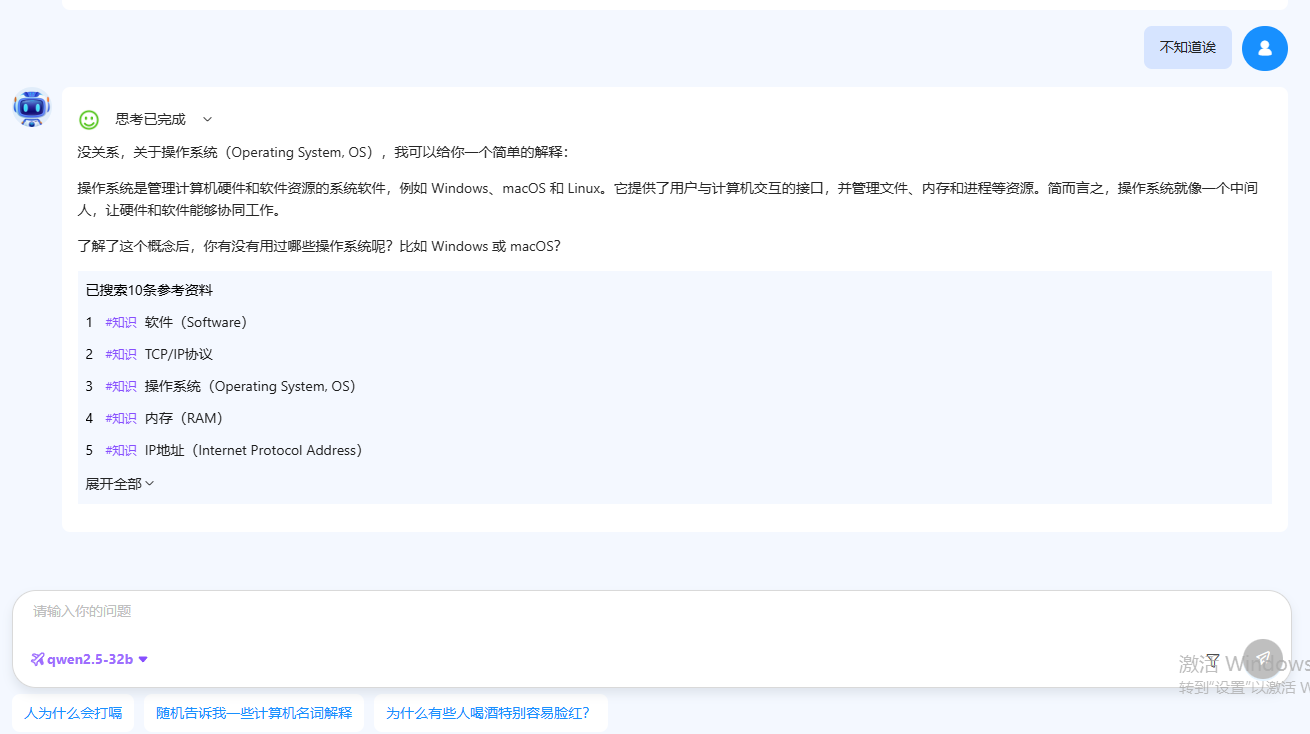Click the 已搜索10条参考资料 header
The image size is (1310, 734).
(149, 290)
